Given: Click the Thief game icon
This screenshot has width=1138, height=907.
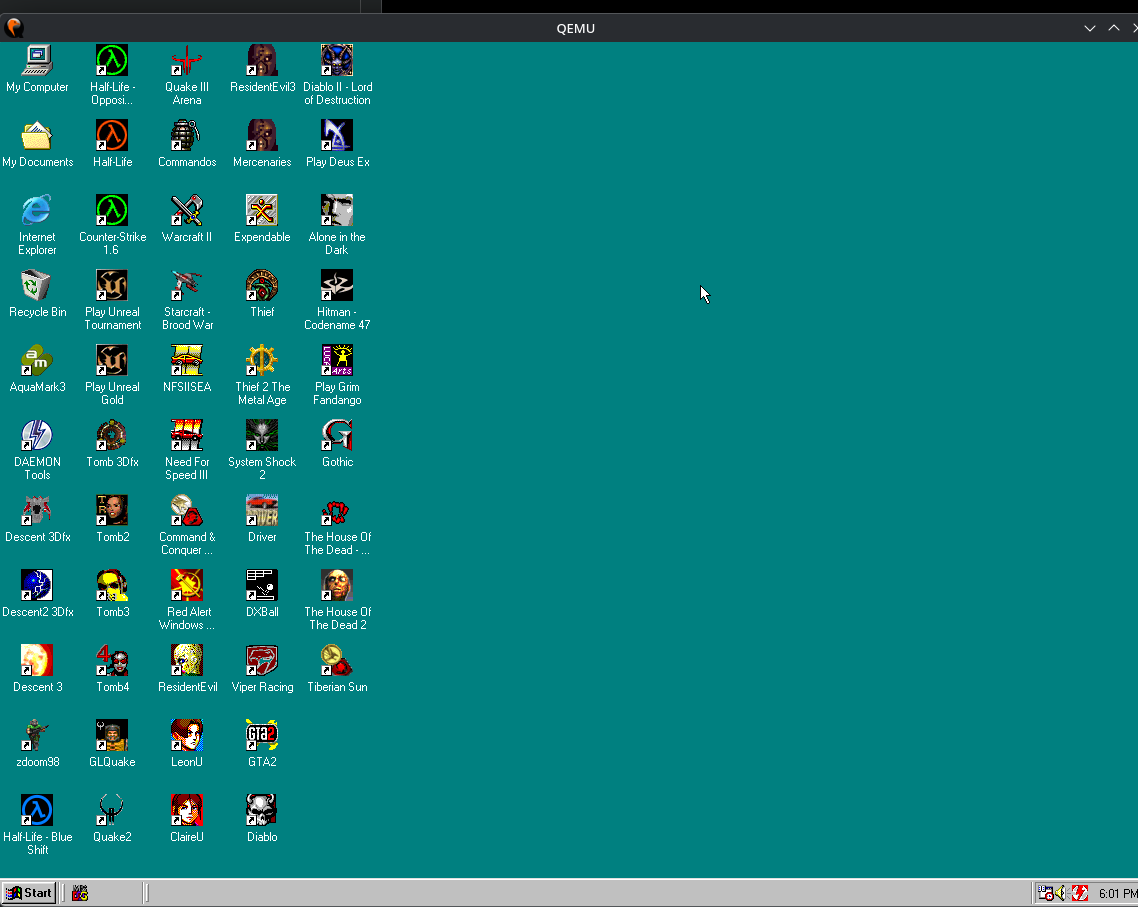Looking at the screenshot, I should click(x=262, y=285).
